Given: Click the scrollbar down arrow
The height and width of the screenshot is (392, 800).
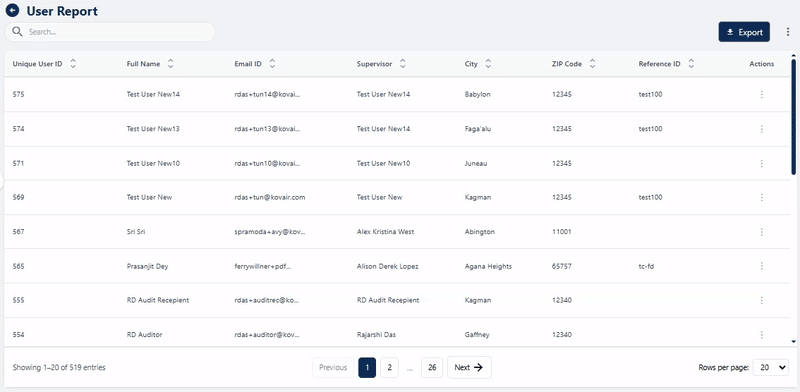Looking at the screenshot, I should tap(793, 341).
